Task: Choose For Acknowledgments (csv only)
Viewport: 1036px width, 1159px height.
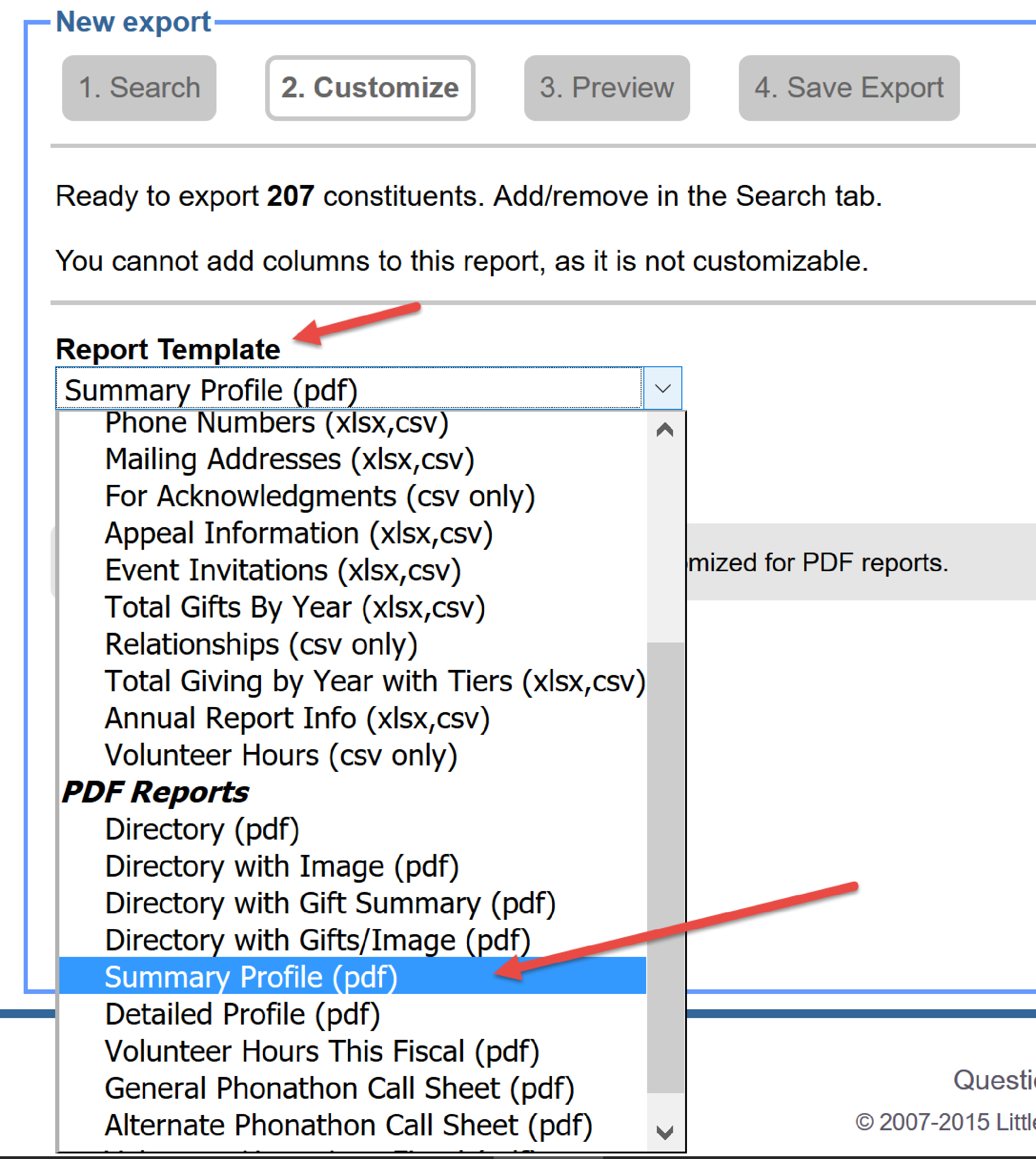Action: [320, 496]
